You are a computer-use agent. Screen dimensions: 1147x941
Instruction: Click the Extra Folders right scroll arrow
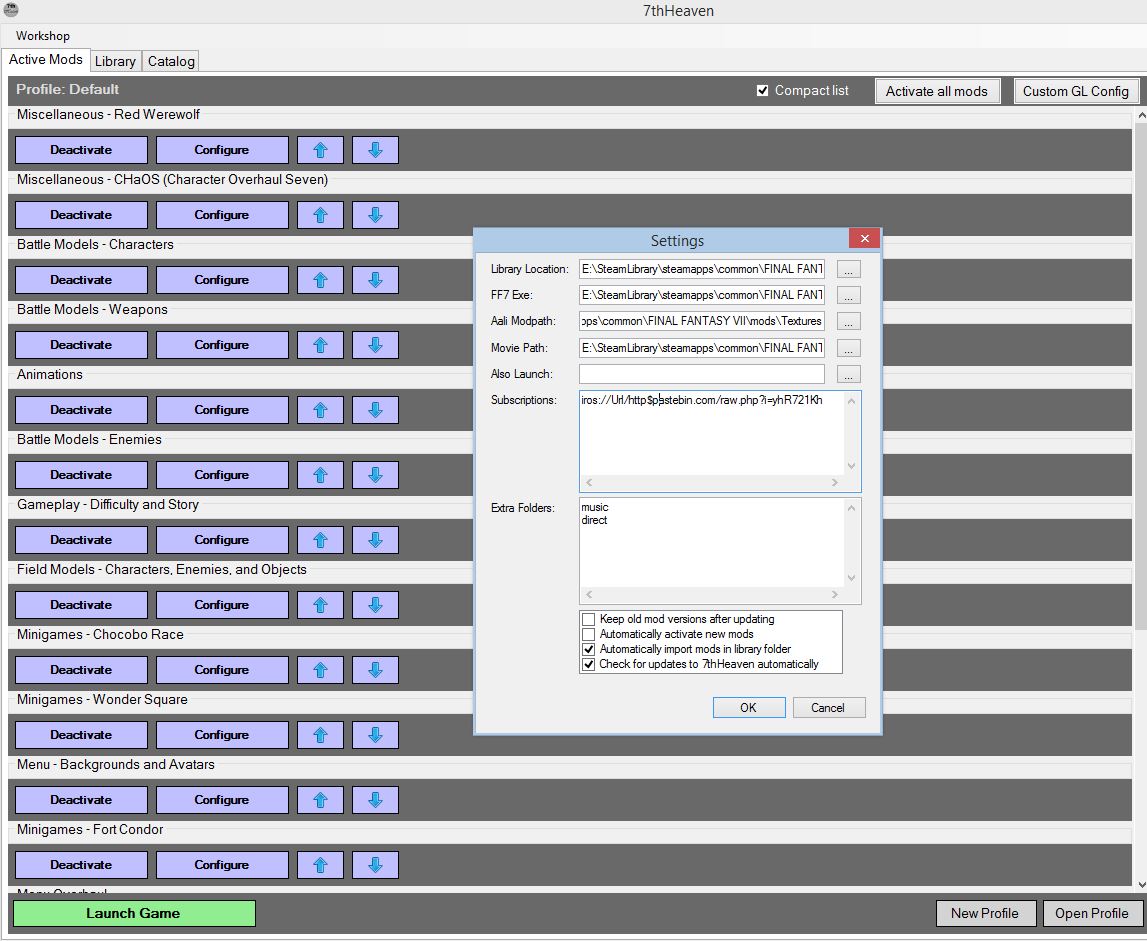835,594
